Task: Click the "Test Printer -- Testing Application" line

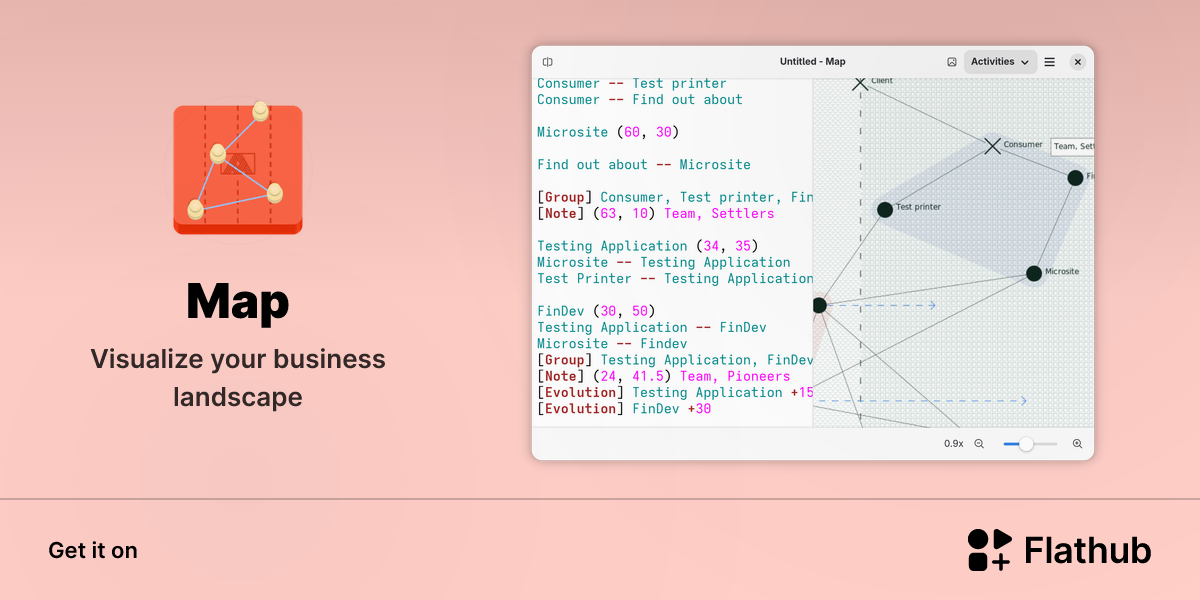Action: pyautogui.click(x=675, y=278)
